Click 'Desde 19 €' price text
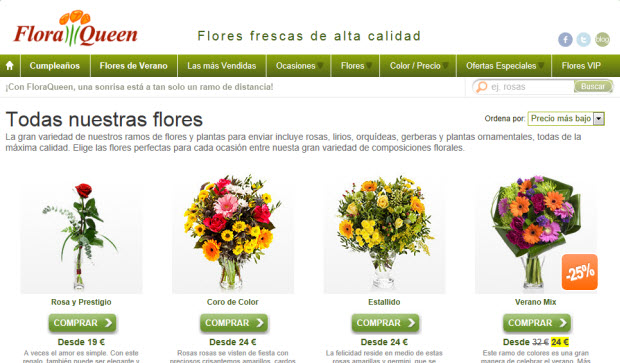This screenshot has height=363, width=620. click(81, 342)
